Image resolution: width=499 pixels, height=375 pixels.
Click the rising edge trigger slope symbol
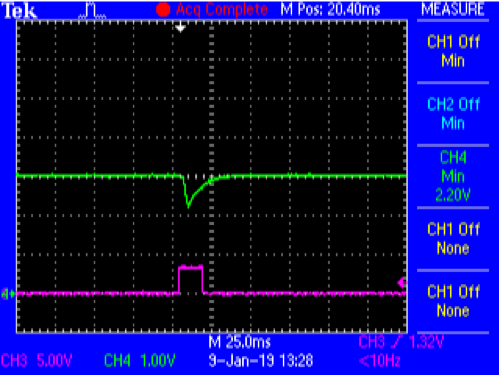(x=397, y=342)
